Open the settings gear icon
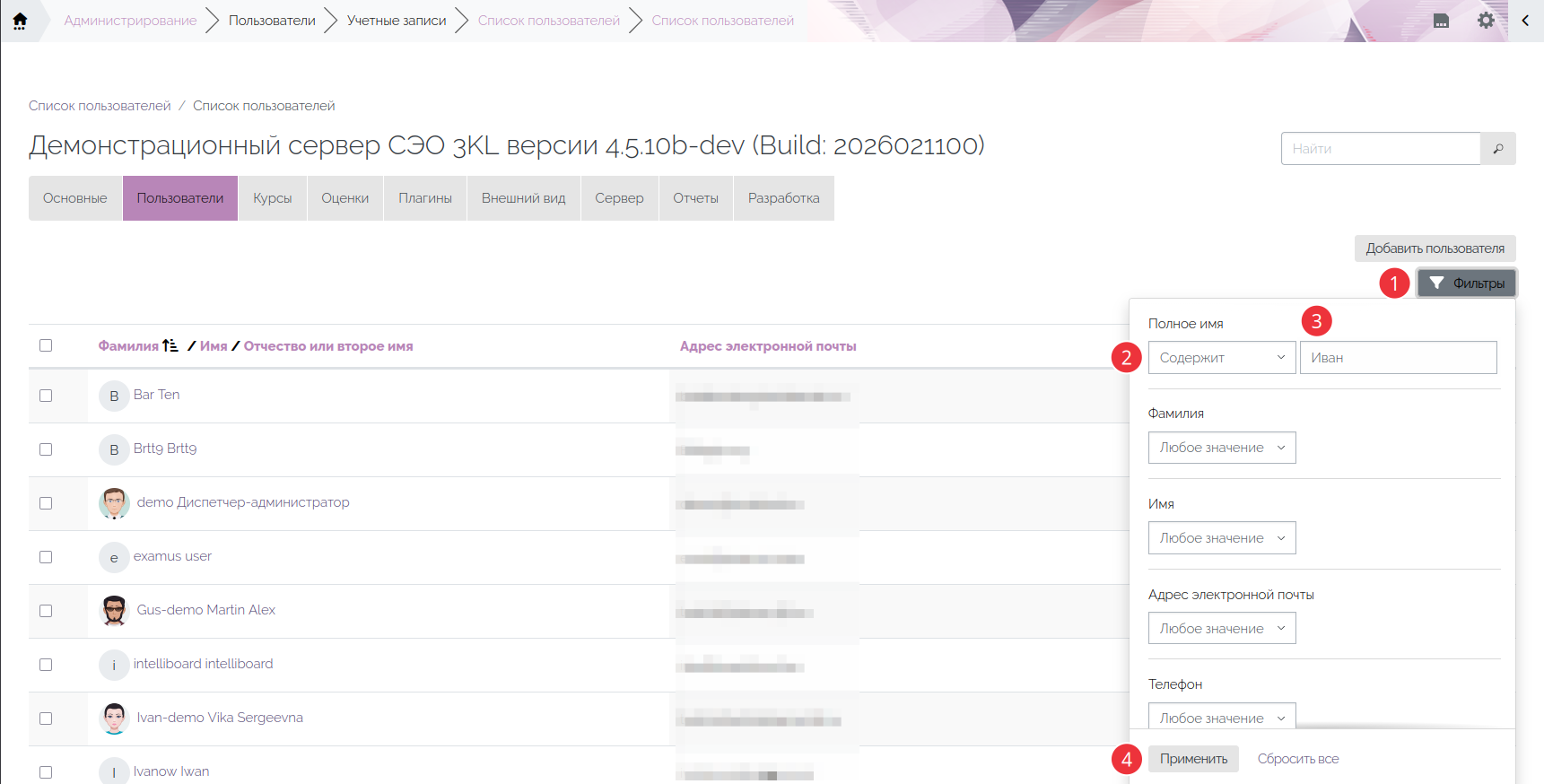Viewport: 1544px width, 784px height. (1486, 21)
